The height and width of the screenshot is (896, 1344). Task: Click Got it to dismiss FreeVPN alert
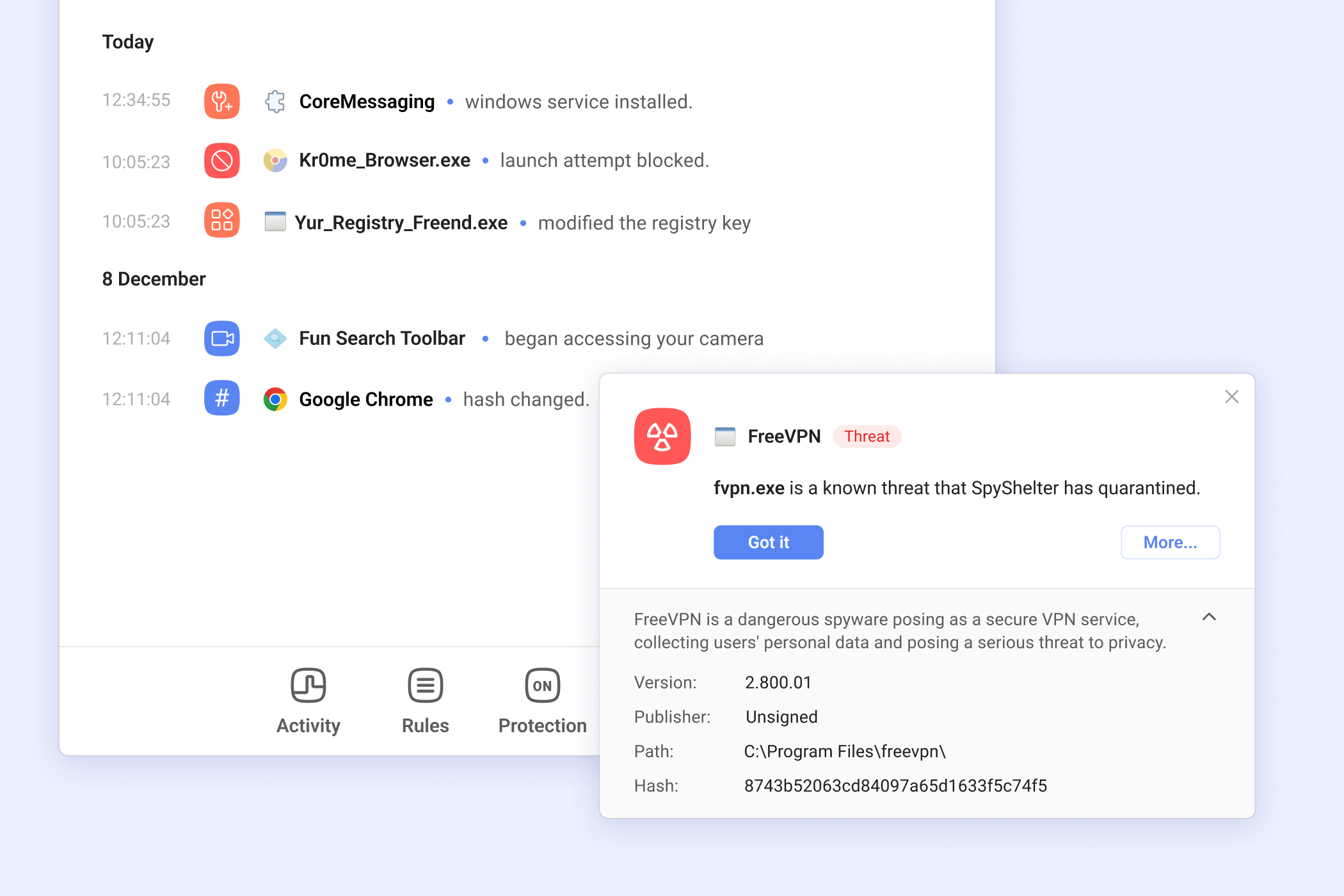click(768, 542)
